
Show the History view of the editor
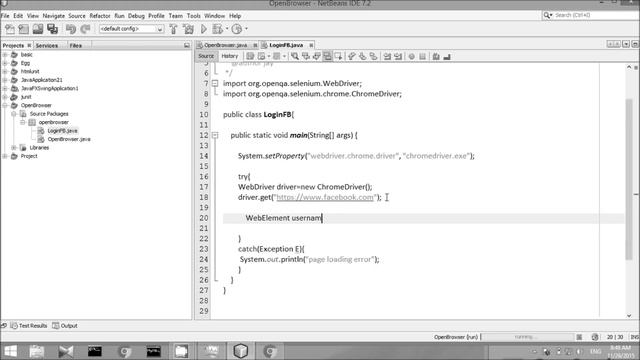tap(230, 56)
